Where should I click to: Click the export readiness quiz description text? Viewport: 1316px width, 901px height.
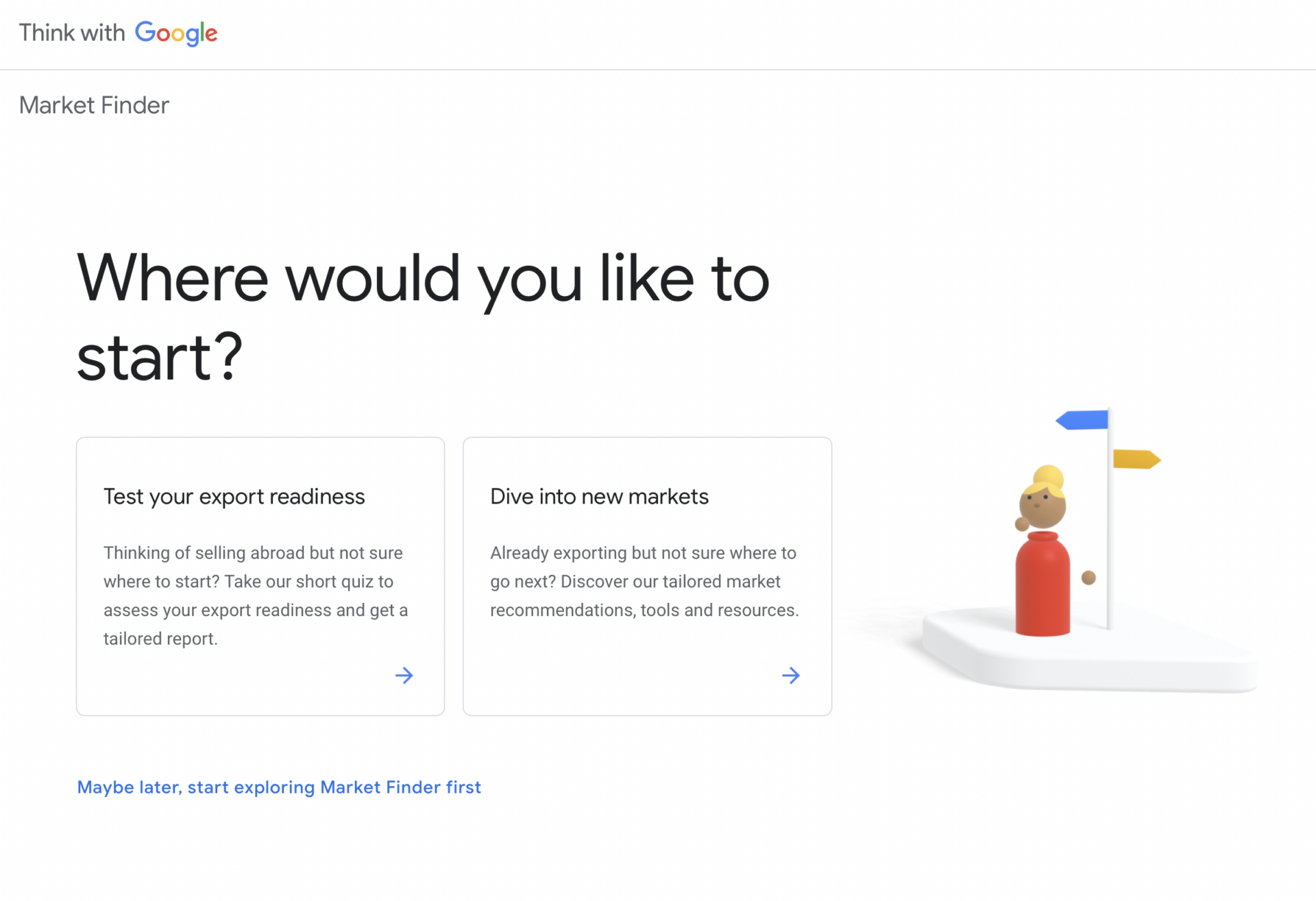pos(256,595)
